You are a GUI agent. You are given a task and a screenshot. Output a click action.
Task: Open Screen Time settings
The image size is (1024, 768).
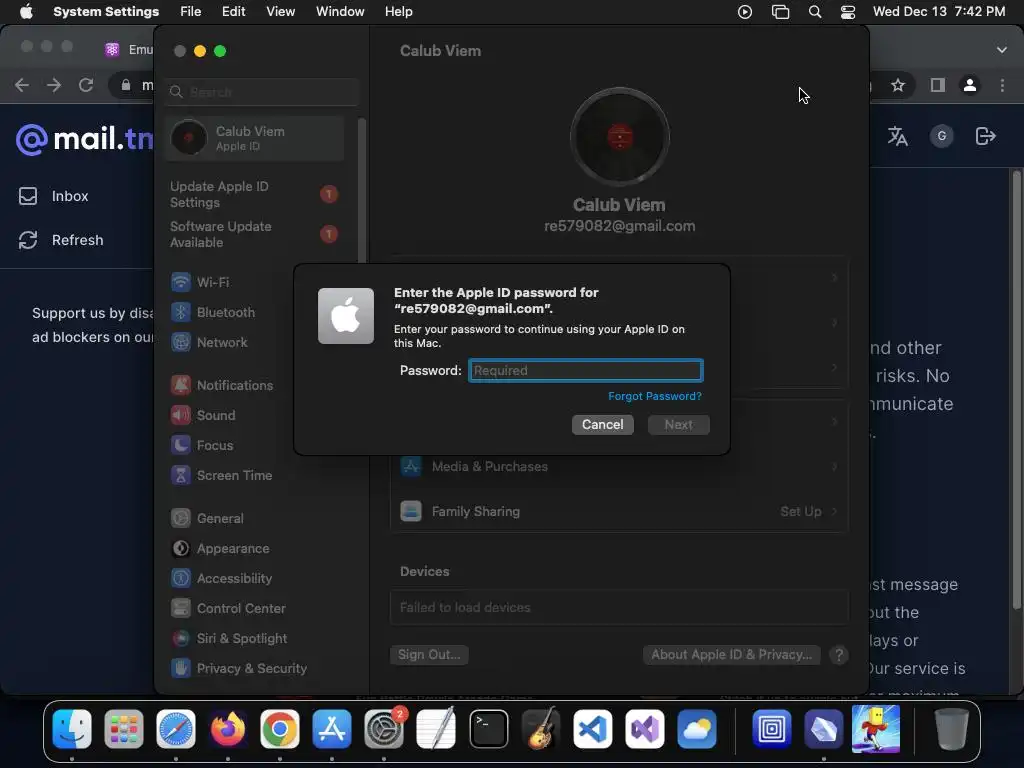pos(221,475)
